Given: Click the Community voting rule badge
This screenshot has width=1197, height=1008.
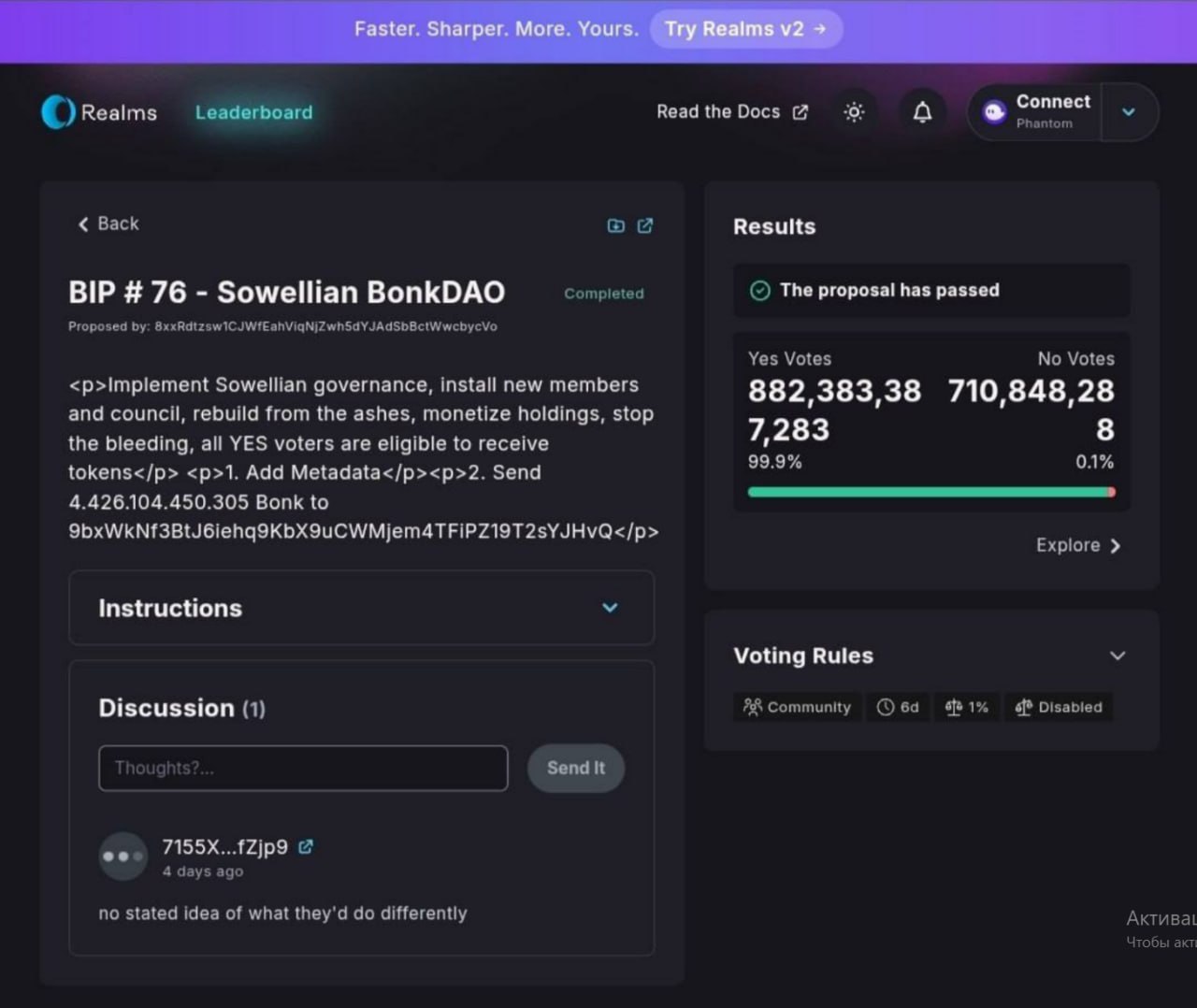Looking at the screenshot, I should point(798,707).
